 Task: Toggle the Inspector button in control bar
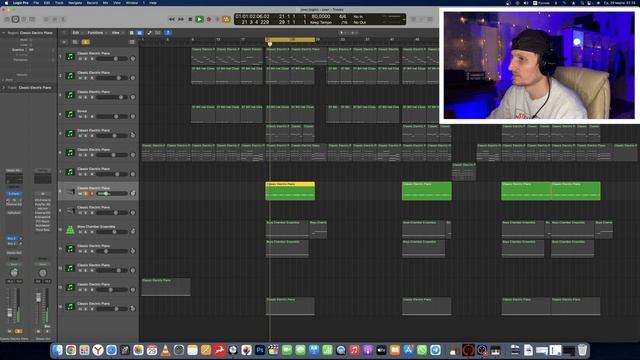click(x=15, y=19)
